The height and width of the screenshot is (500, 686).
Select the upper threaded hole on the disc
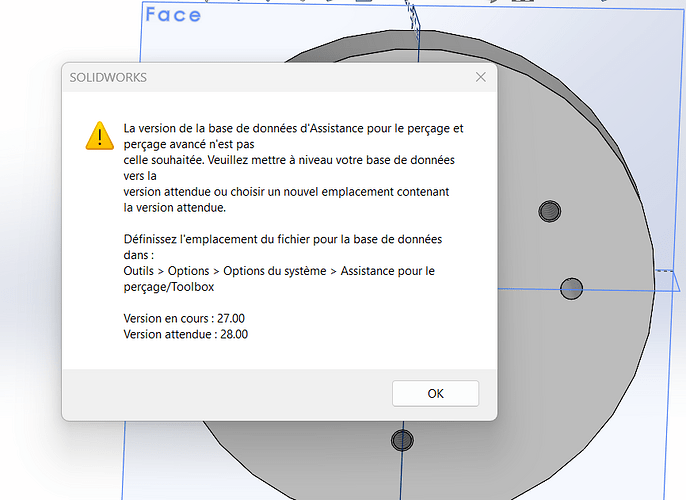550,211
